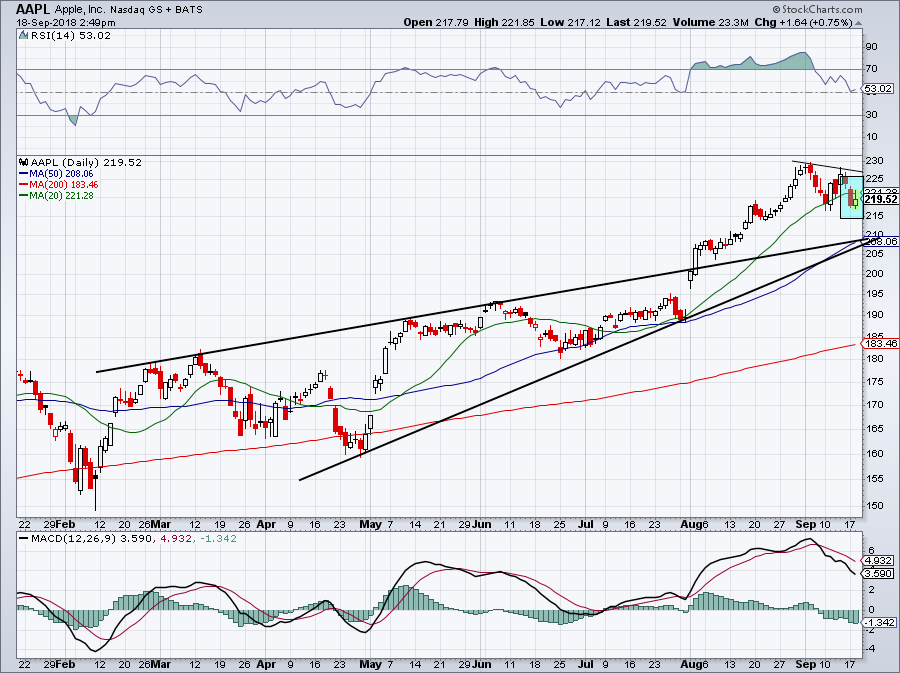
Task: Select the 18-Sep-2018 2:49pm timestamp
Action: (65, 23)
